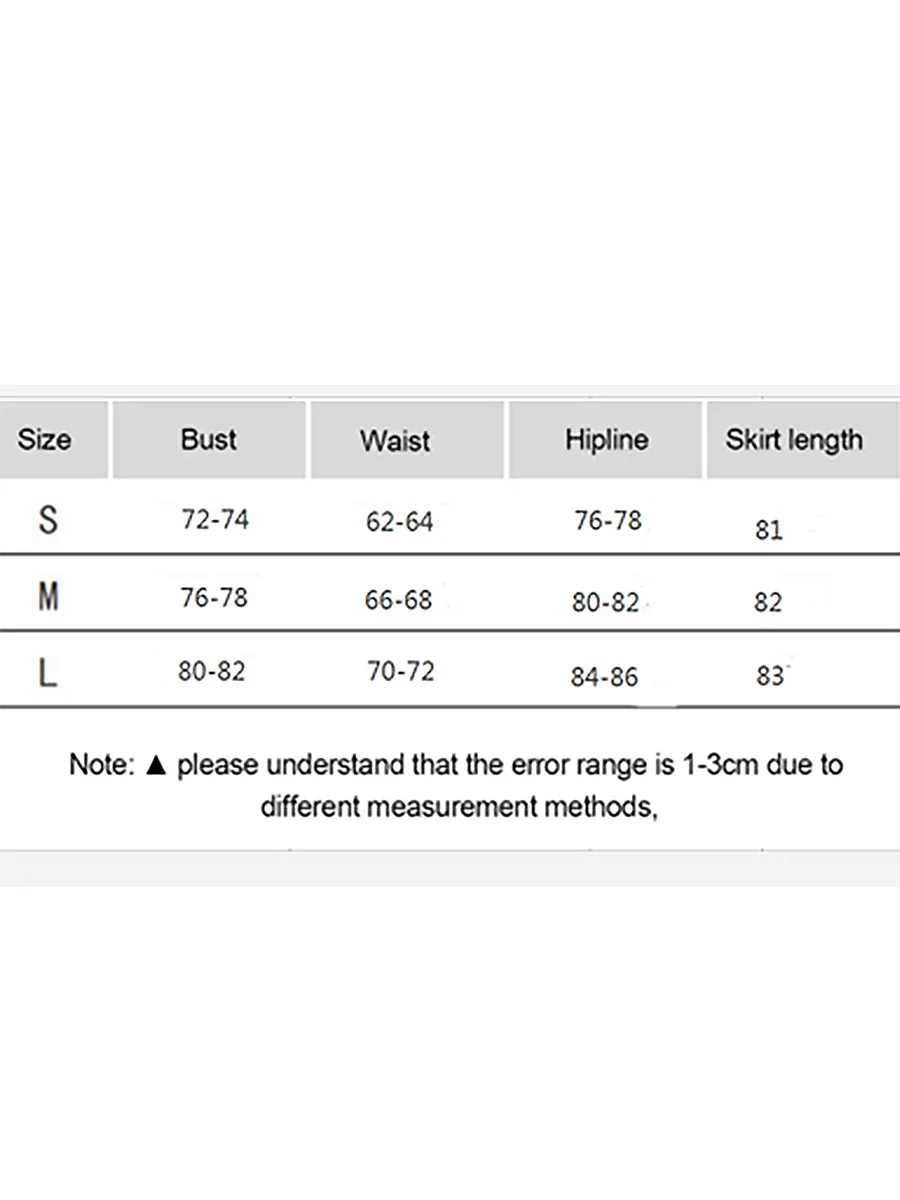
Task: Select the 70-72 waist measurement
Action: pyautogui.click(x=401, y=672)
